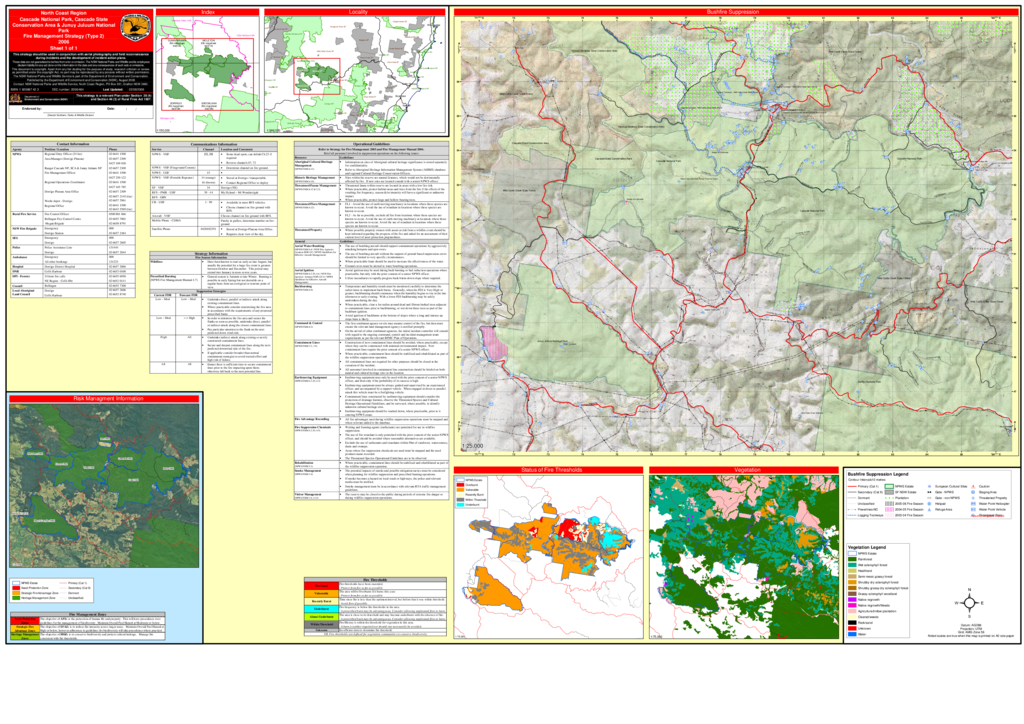This screenshot has height=724, width=1024.
Task: Click the Logging Trailways dashed line symbol
Action: click(x=852, y=515)
